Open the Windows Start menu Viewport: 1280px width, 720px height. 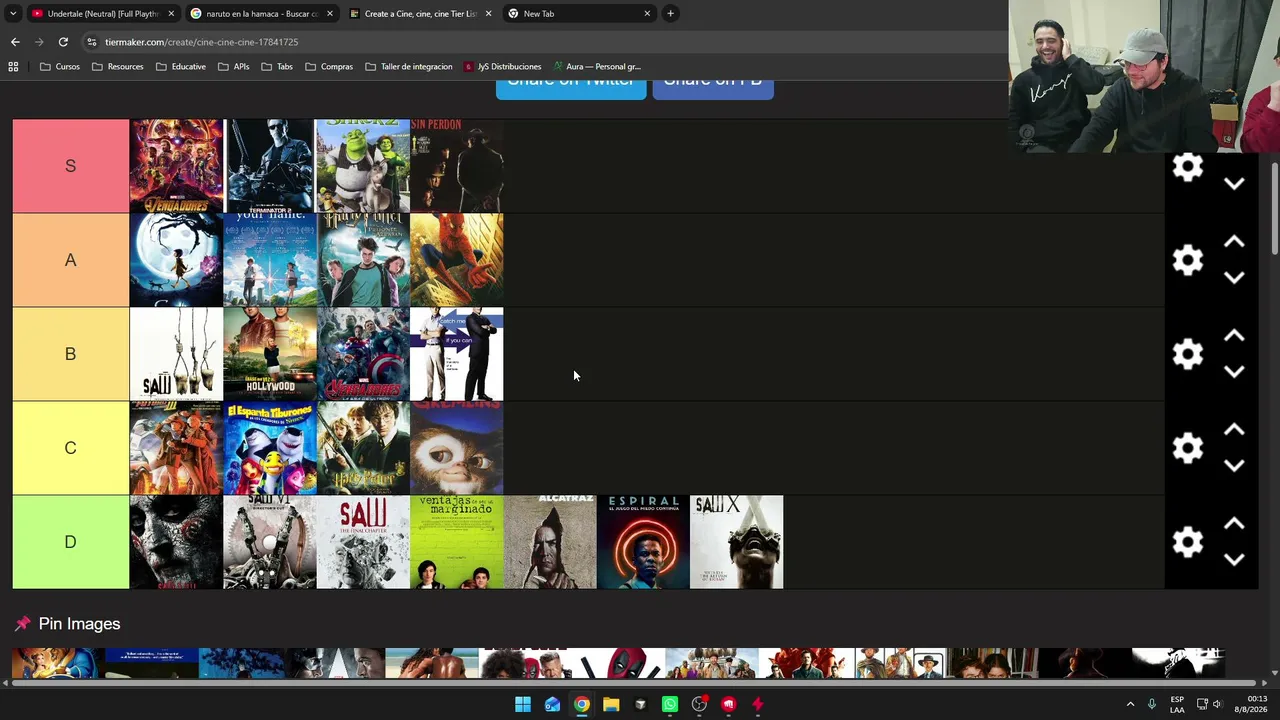[x=523, y=704]
